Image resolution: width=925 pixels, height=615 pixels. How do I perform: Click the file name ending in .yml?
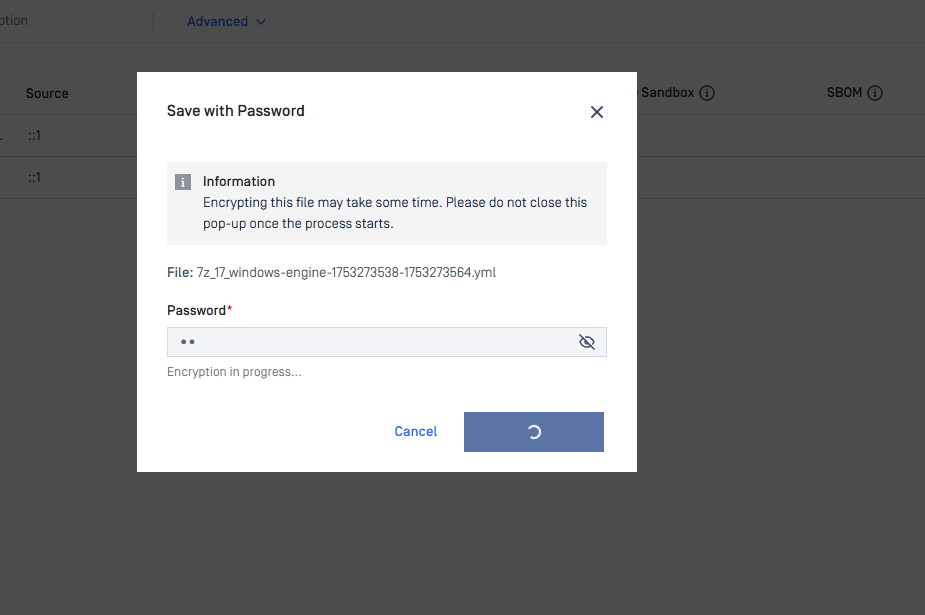[x=346, y=272]
